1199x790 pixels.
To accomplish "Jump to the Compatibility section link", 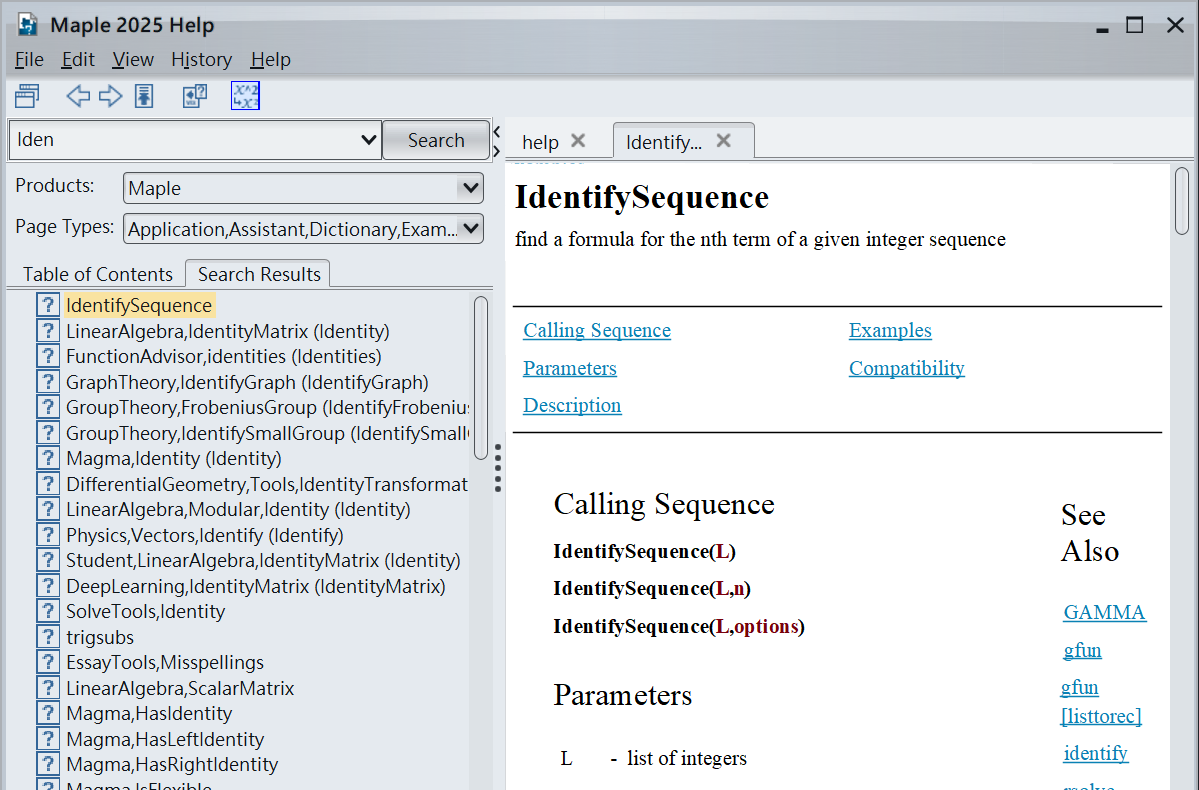I will pos(906,369).
